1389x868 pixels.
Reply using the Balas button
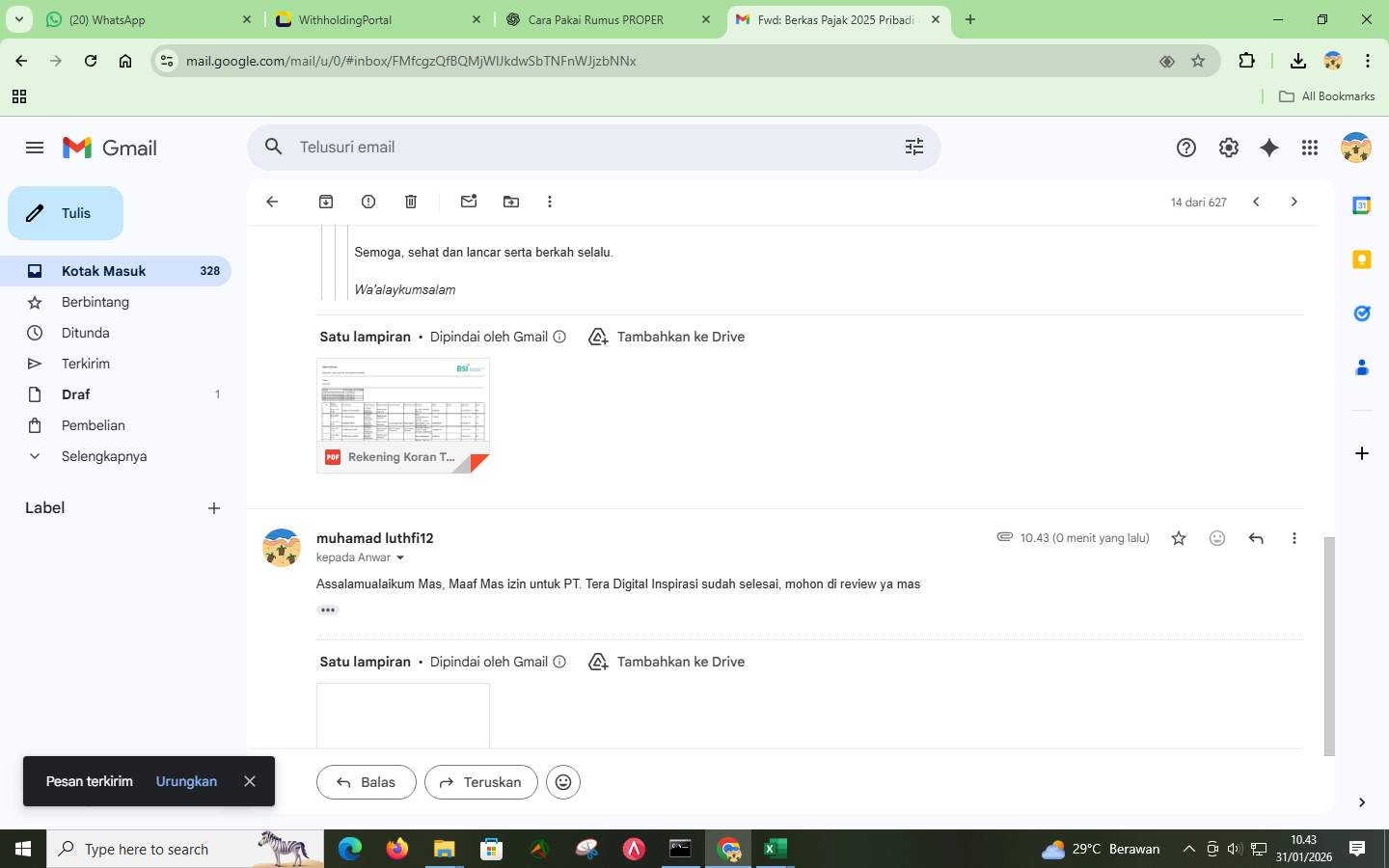pyautogui.click(x=366, y=782)
